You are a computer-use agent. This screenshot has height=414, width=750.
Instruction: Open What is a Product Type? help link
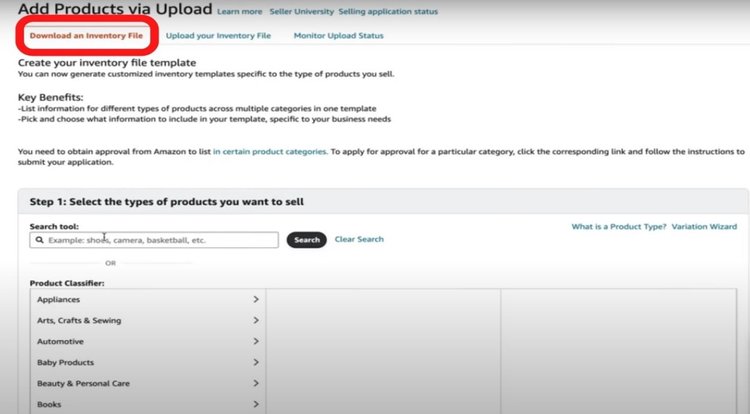(618, 227)
